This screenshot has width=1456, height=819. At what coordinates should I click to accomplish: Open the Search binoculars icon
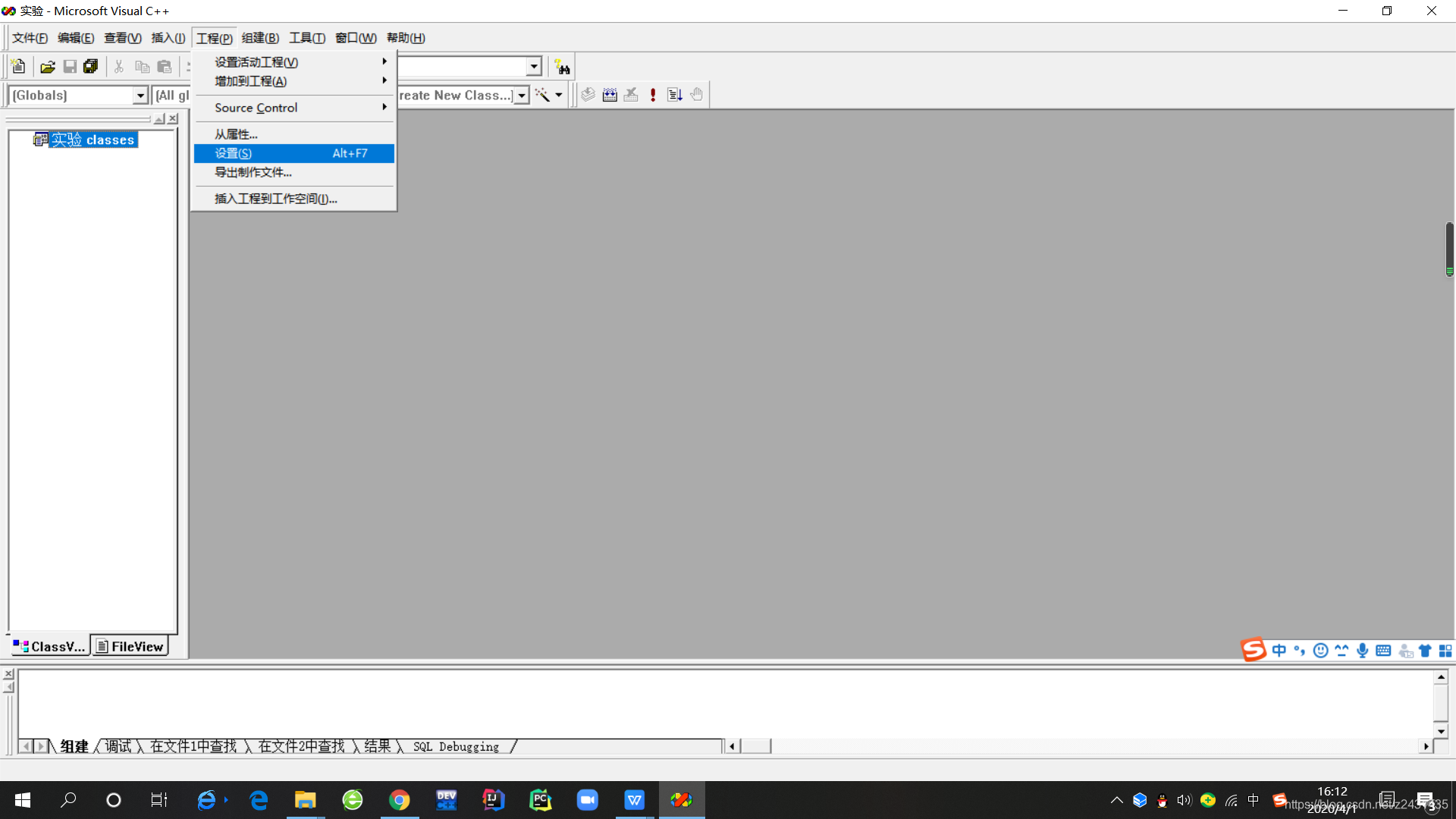[562, 67]
